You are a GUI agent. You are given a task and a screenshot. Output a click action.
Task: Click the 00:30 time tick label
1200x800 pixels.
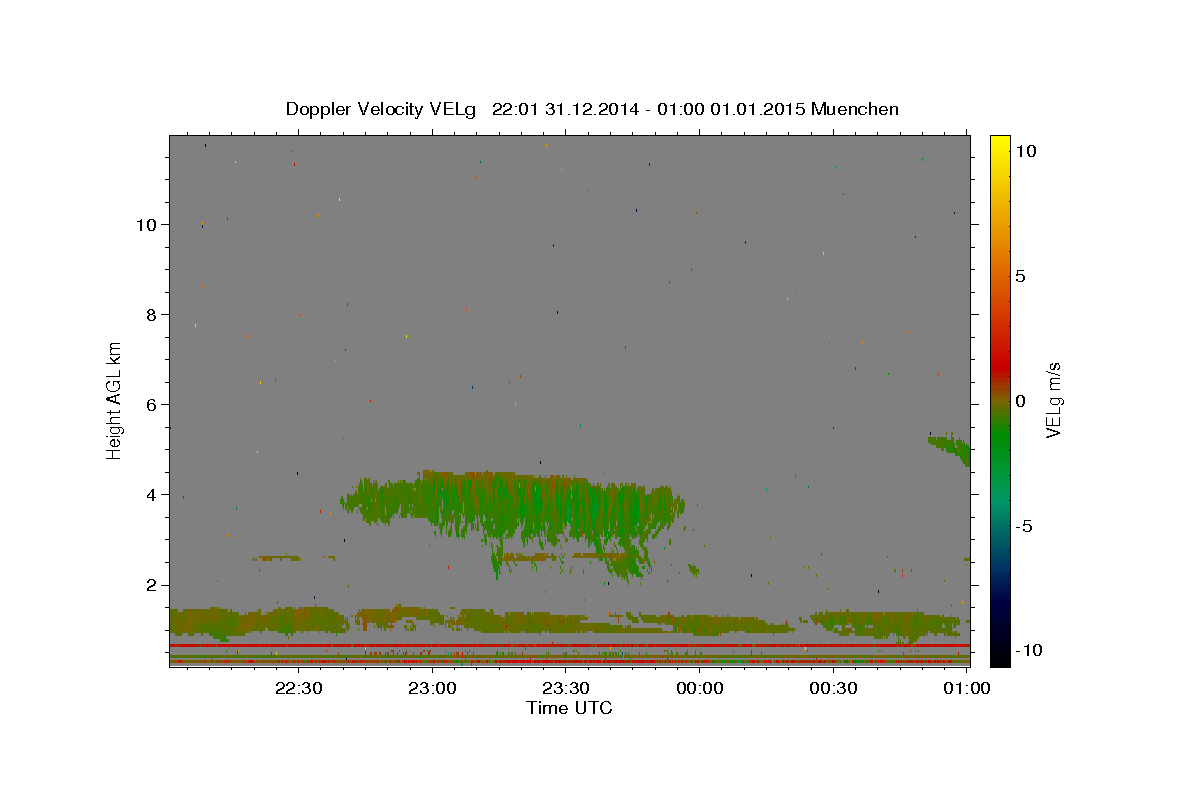[x=833, y=689]
